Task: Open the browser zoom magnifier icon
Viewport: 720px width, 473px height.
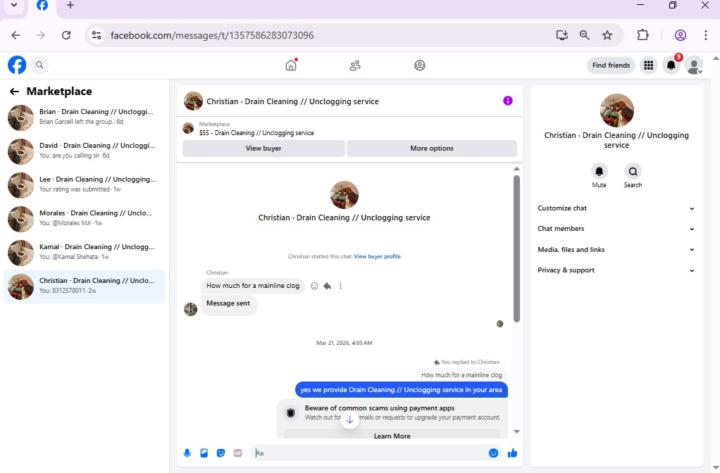Action: point(584,35)
